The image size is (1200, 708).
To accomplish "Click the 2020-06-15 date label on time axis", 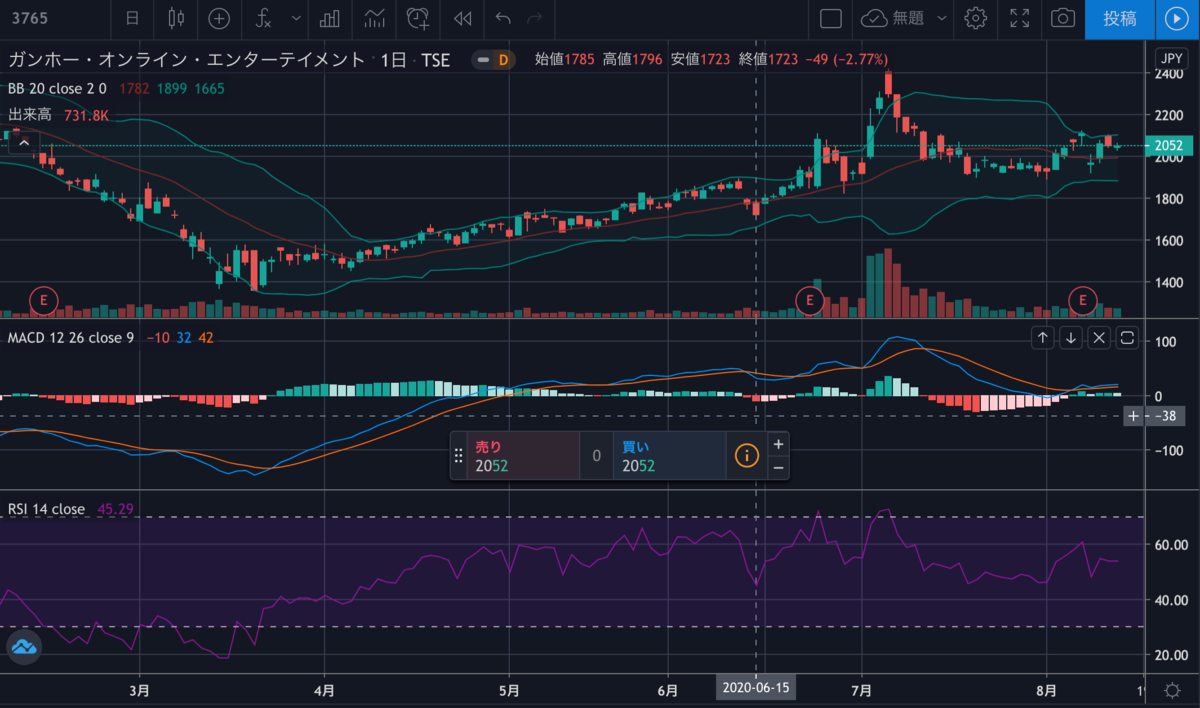I will [756, 689].
